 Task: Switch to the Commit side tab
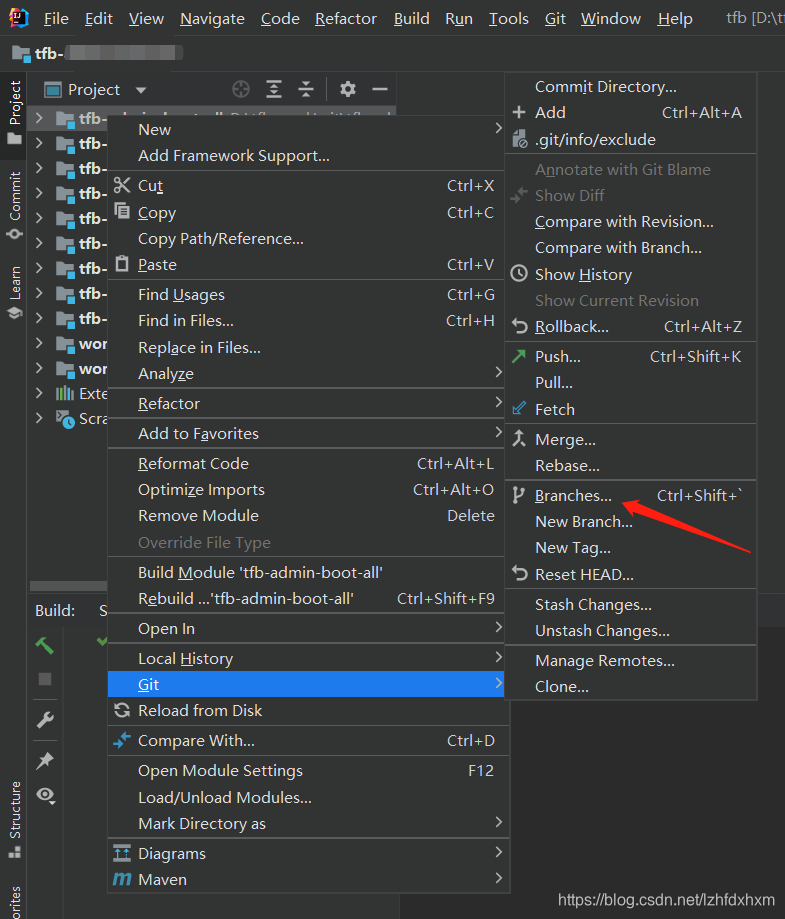pos(15,205)
